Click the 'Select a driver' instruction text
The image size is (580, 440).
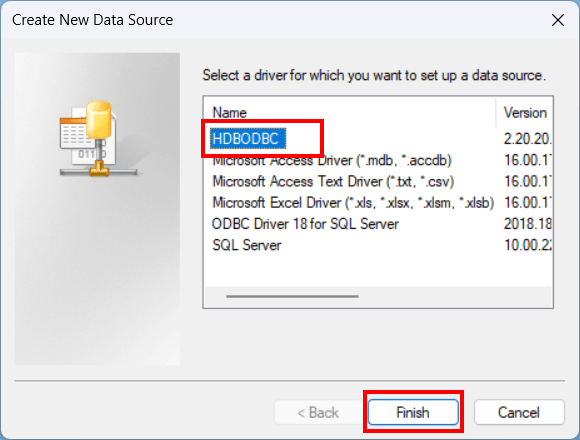tap(374, 75)
